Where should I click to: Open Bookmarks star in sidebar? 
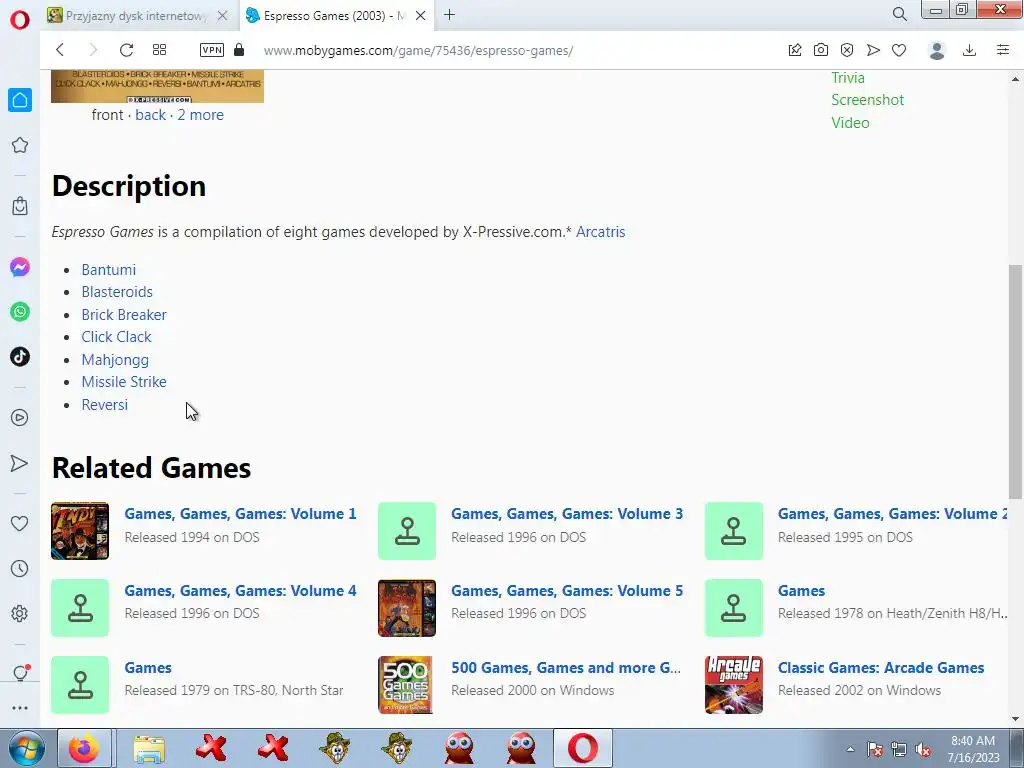point(20,145)
